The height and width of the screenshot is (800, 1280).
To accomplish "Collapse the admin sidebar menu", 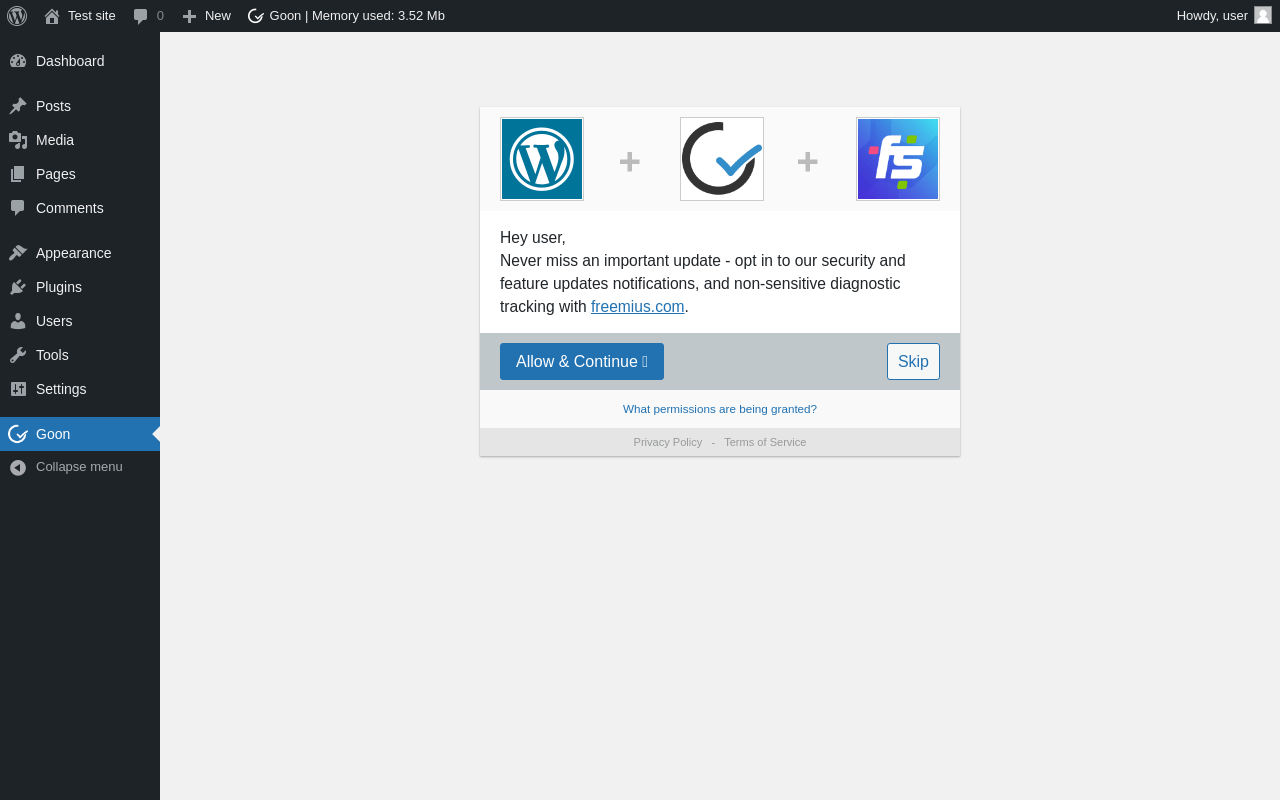I will coord(80,467).
